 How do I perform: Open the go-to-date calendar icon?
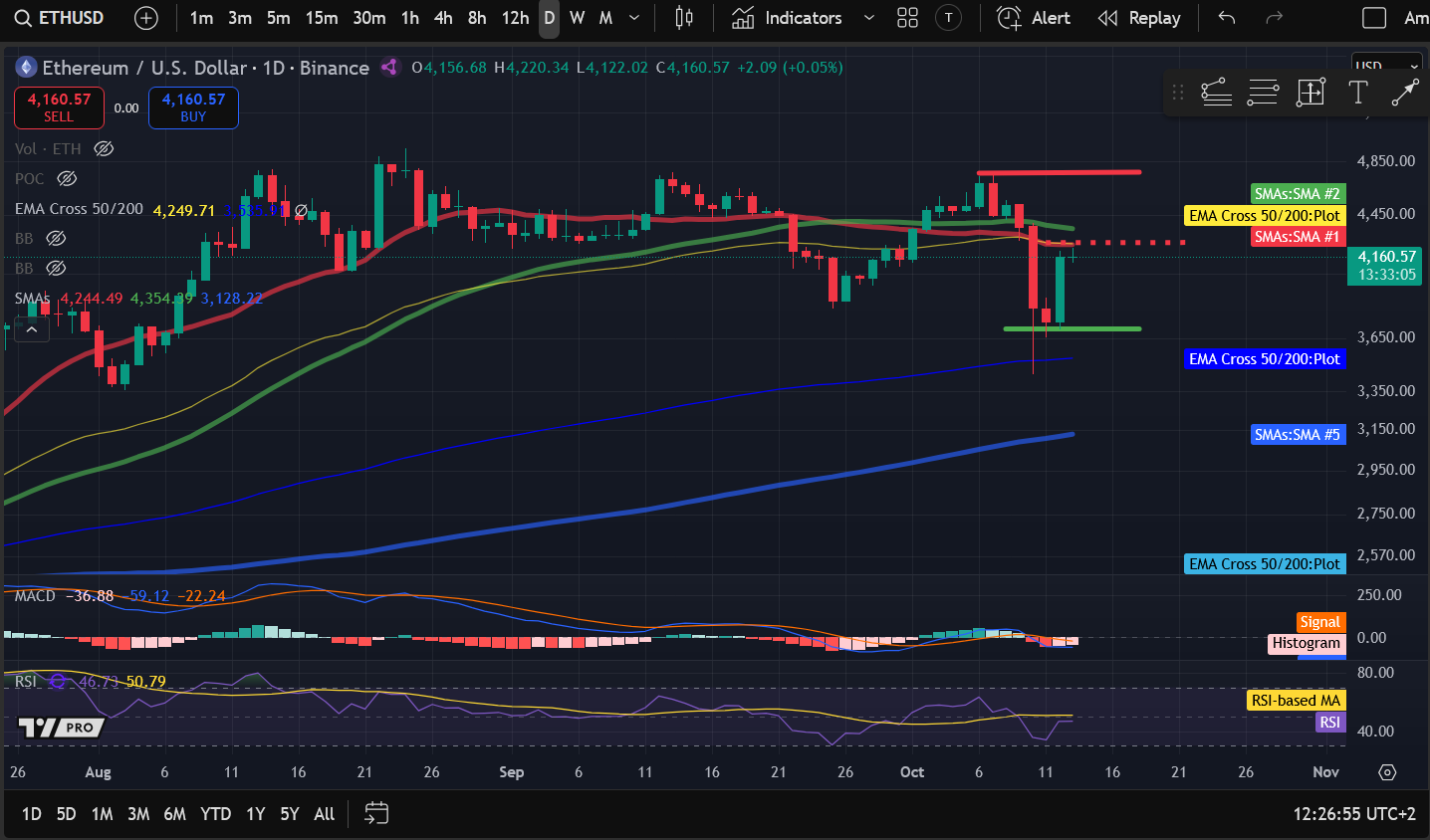(376, 814)
